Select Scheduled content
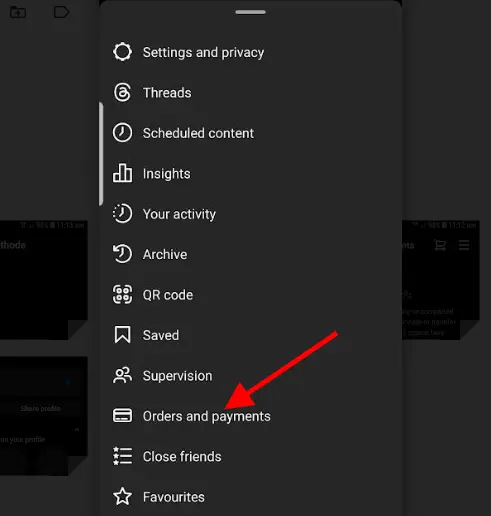Screen dimensions: 491x516 tap(198, 133)
